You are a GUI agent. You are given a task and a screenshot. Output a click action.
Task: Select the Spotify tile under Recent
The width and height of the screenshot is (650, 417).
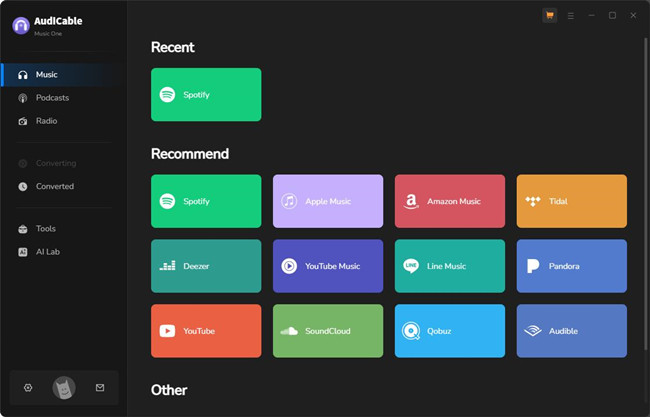pos(206,95)
